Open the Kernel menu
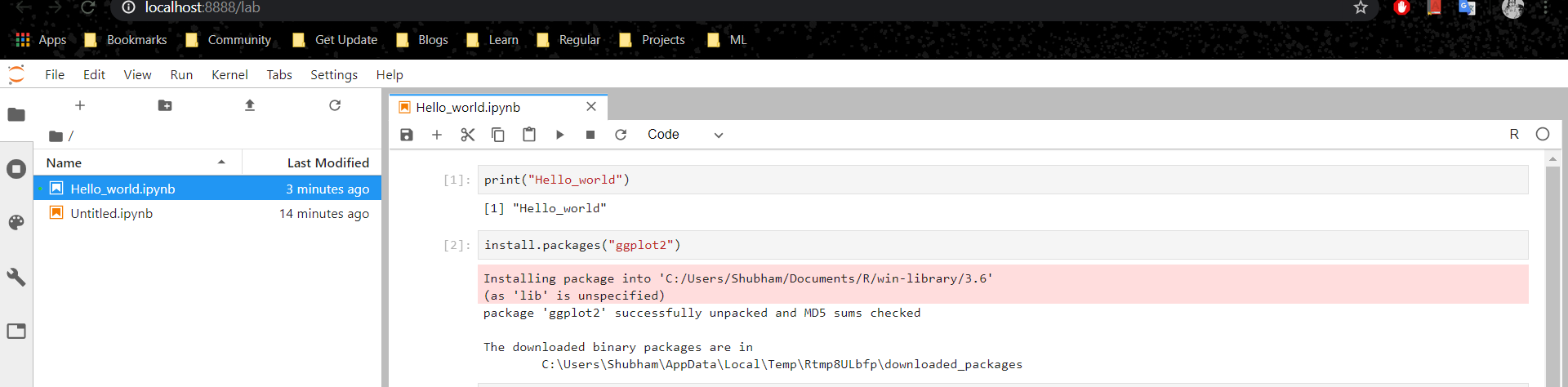1568x387 pixels. (x=229, y=74)
